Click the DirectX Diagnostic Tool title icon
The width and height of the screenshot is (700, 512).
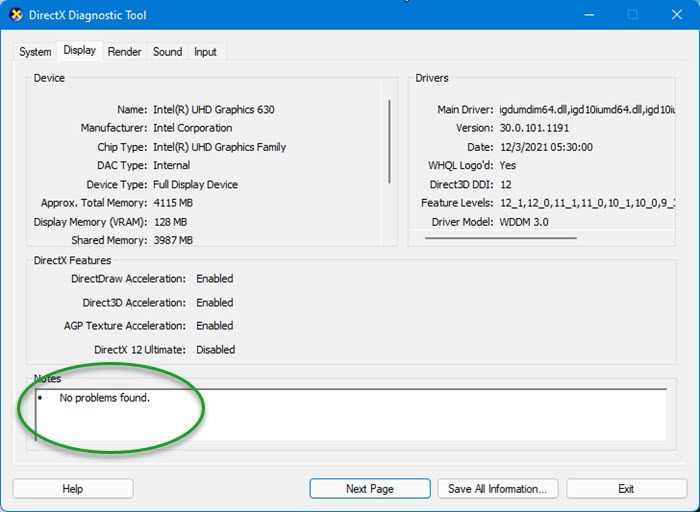pyautogui.click(x=16, y=15)
